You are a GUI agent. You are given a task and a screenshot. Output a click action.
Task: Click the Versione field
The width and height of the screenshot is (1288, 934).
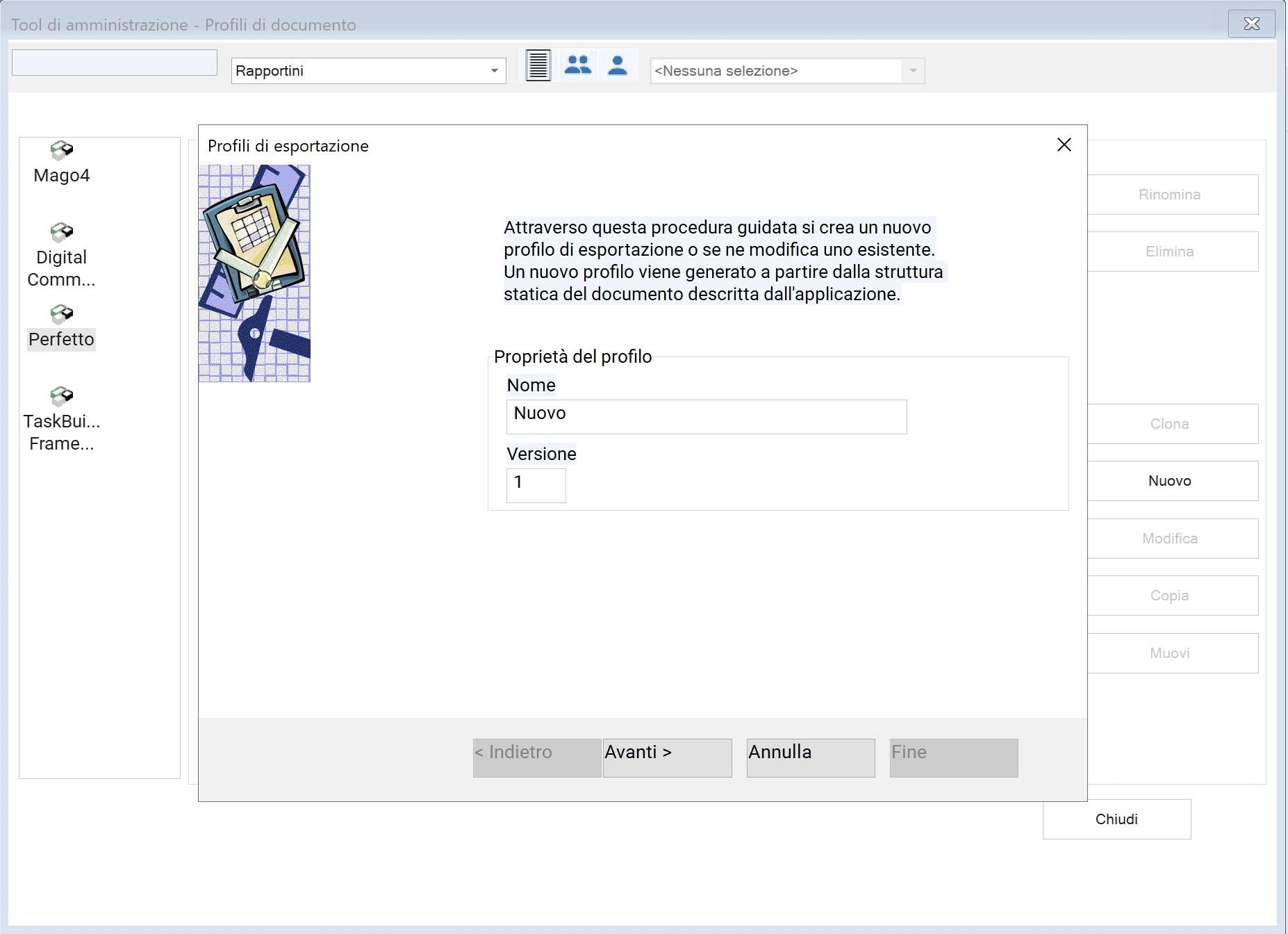536,485
